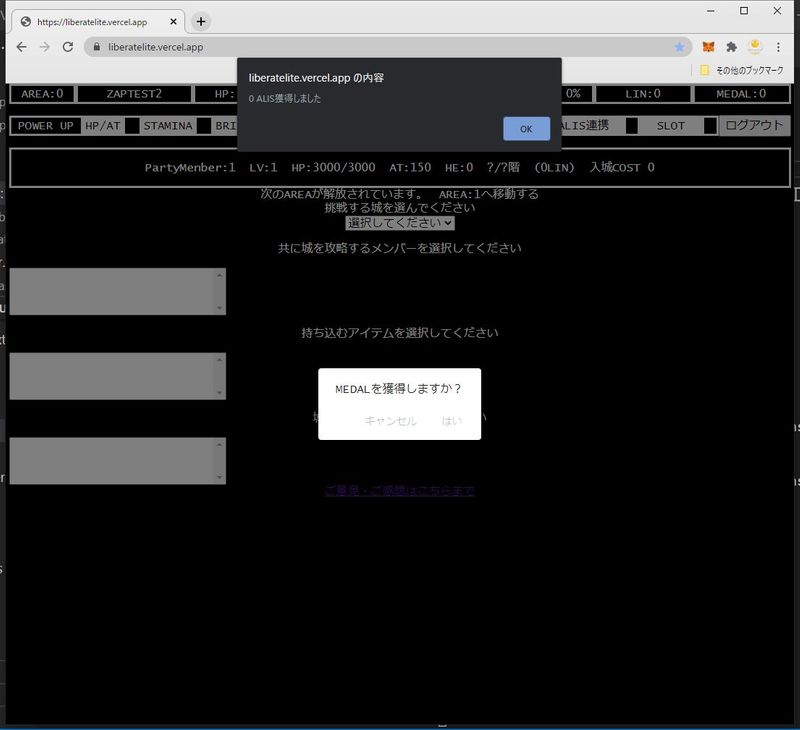Open a new tab with plus icon
Viewport: 800px width, 730px height.
[201, 21]
